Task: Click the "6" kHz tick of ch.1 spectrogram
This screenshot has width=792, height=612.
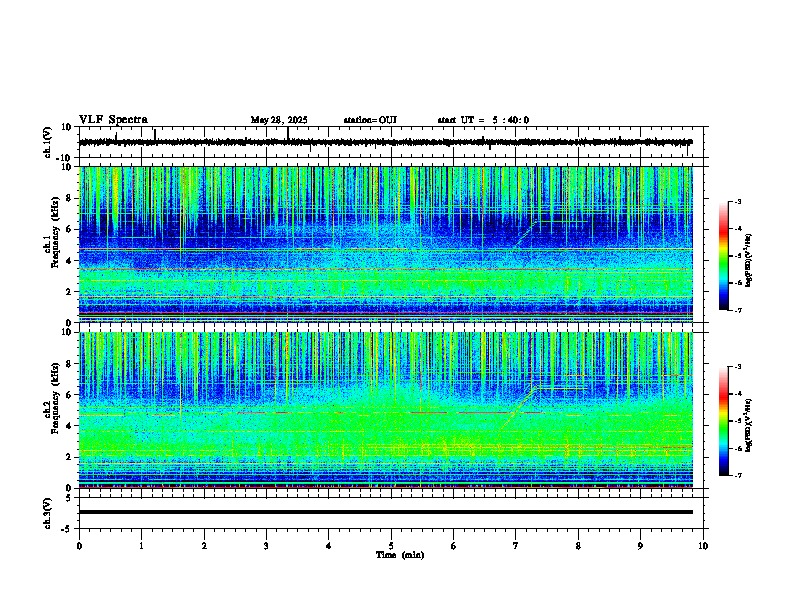Action: point(70,229)
